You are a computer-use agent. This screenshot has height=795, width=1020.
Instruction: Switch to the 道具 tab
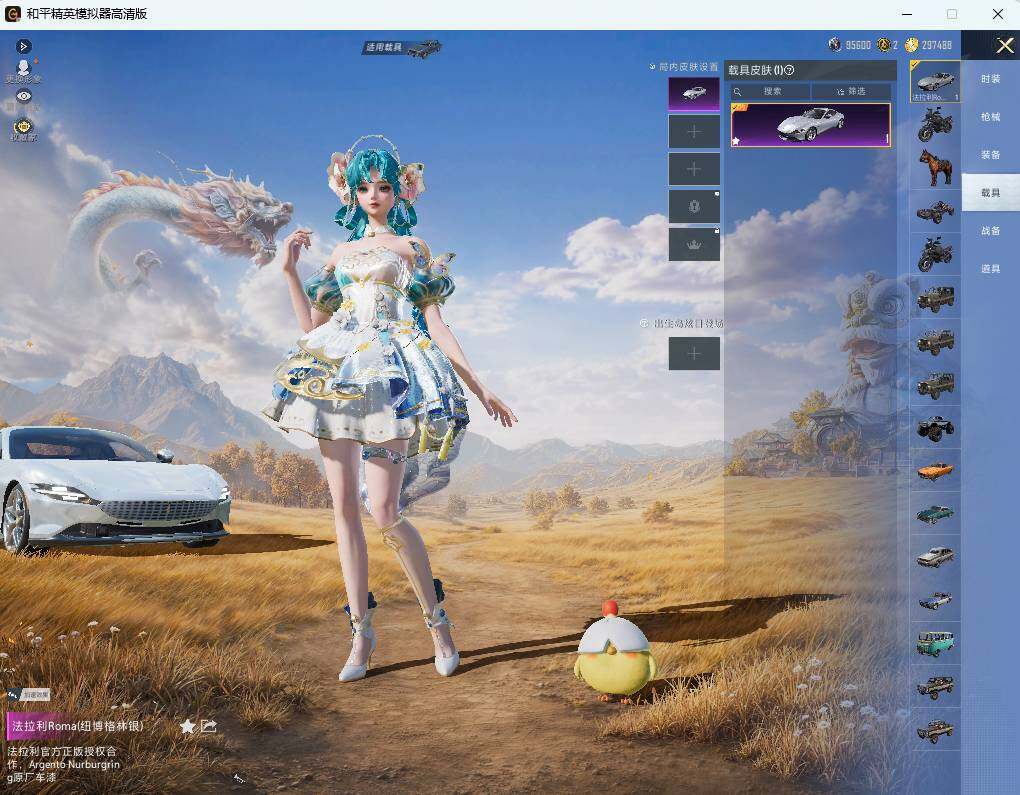coord(991,269)
